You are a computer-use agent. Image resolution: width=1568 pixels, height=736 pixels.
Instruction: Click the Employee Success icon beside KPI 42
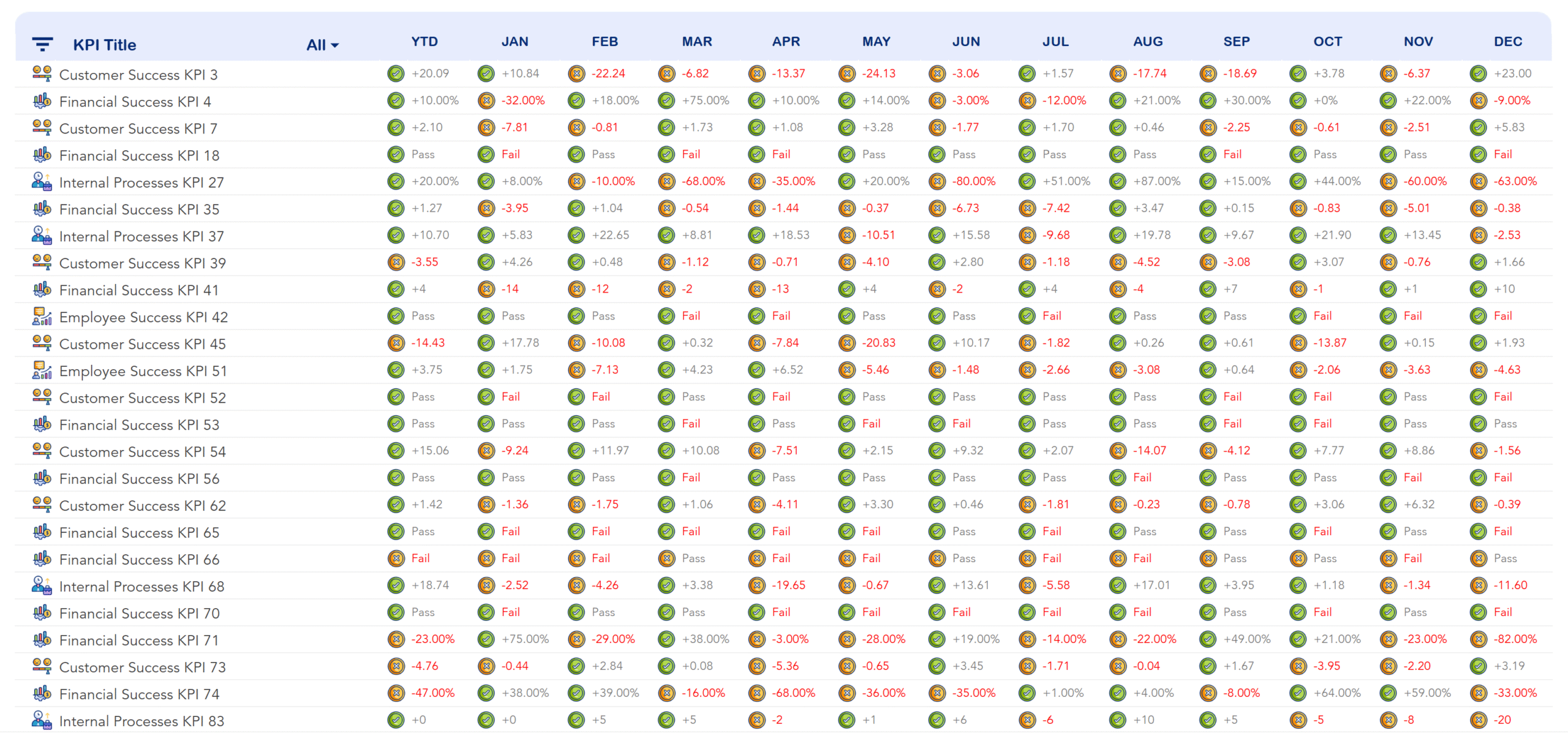pos(41,316)
